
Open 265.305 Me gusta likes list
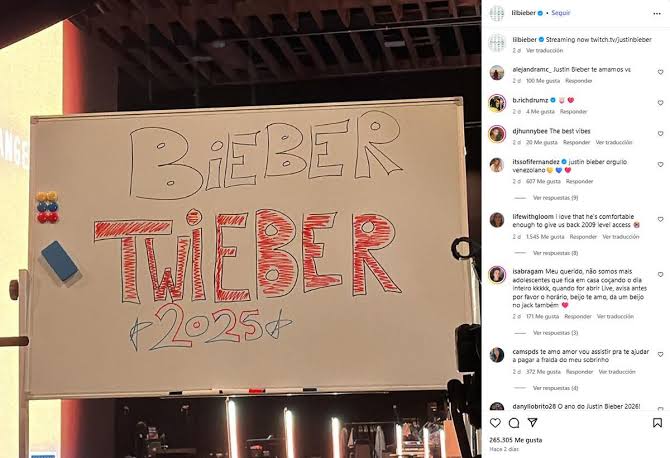pyautogui.click(x=516, y=440)
